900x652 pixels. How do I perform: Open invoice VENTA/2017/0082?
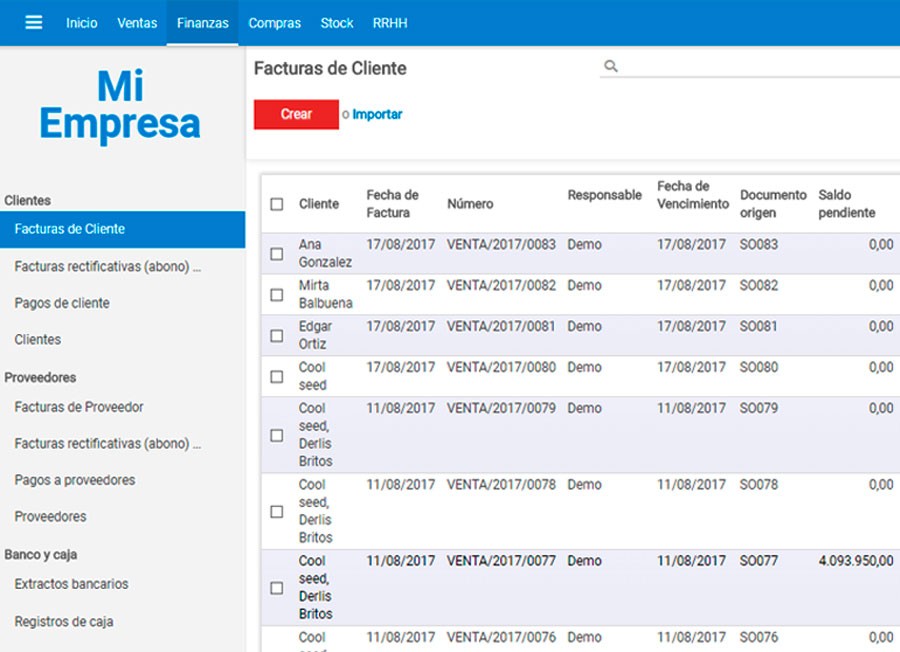coord(501,285)
